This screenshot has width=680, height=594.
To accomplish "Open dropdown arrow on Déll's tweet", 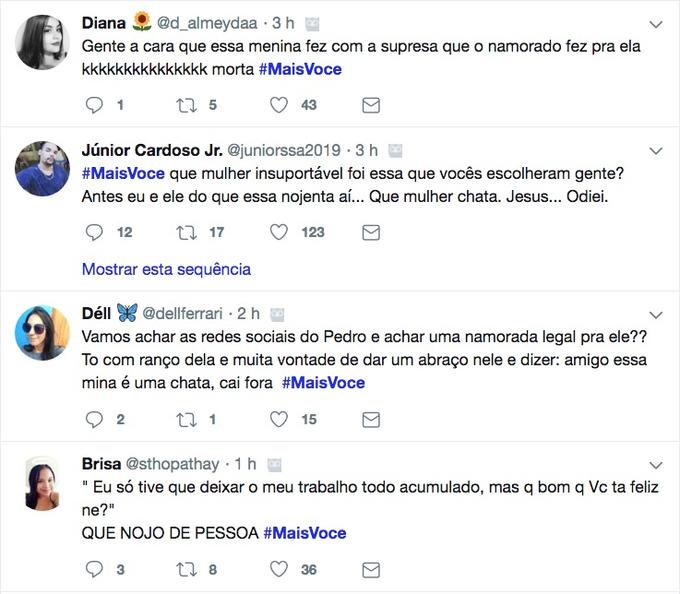I will tap(656, 314).
